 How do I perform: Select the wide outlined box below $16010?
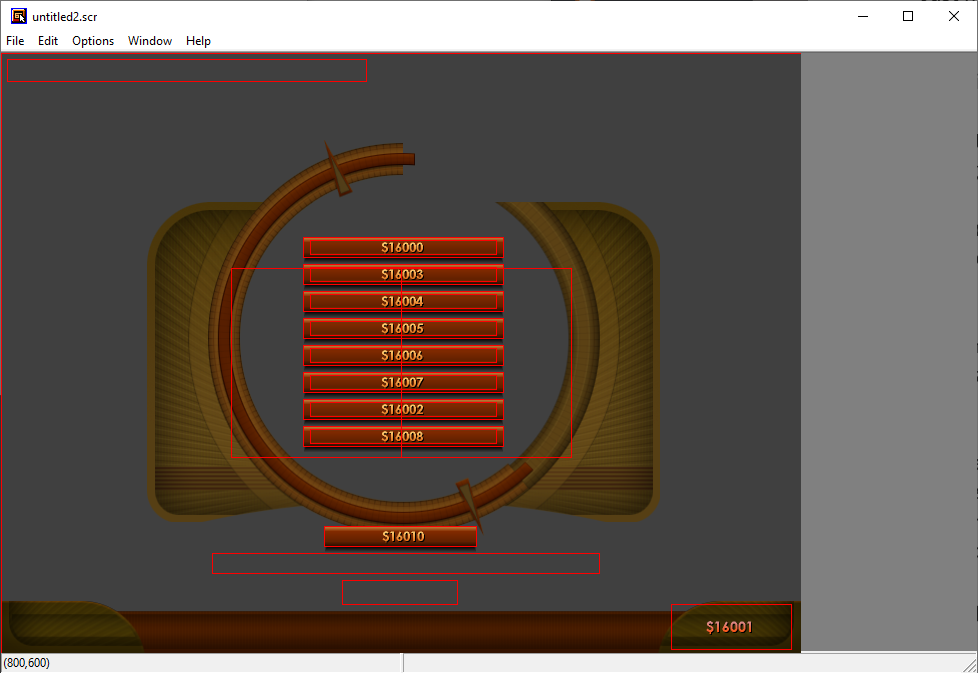[406, 563]
